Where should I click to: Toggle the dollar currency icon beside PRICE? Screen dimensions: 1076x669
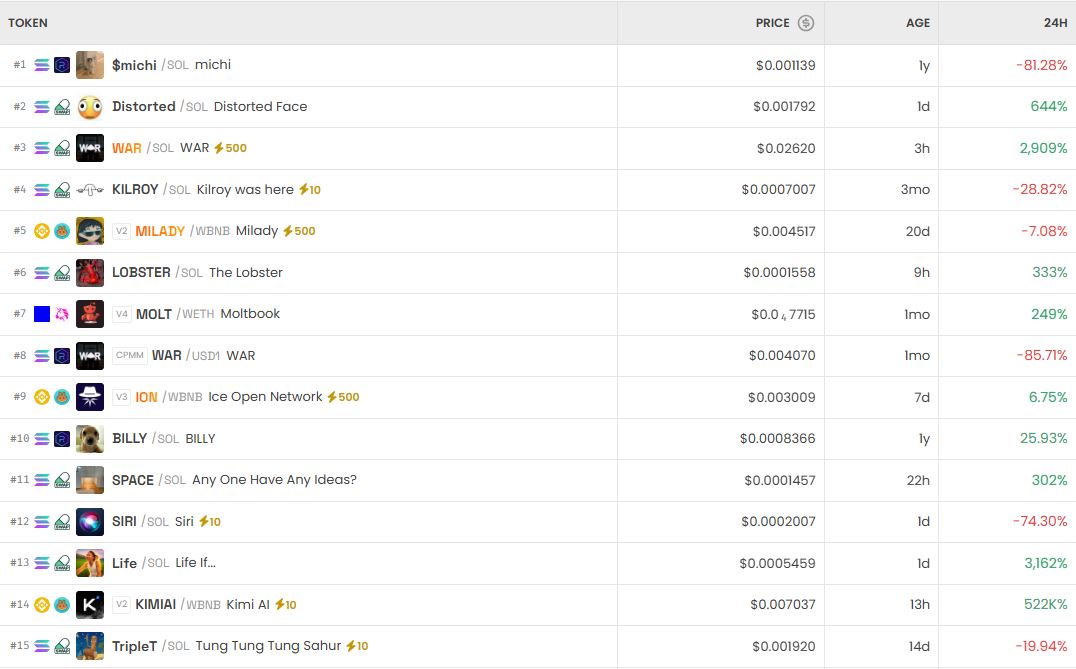point(805,23)
